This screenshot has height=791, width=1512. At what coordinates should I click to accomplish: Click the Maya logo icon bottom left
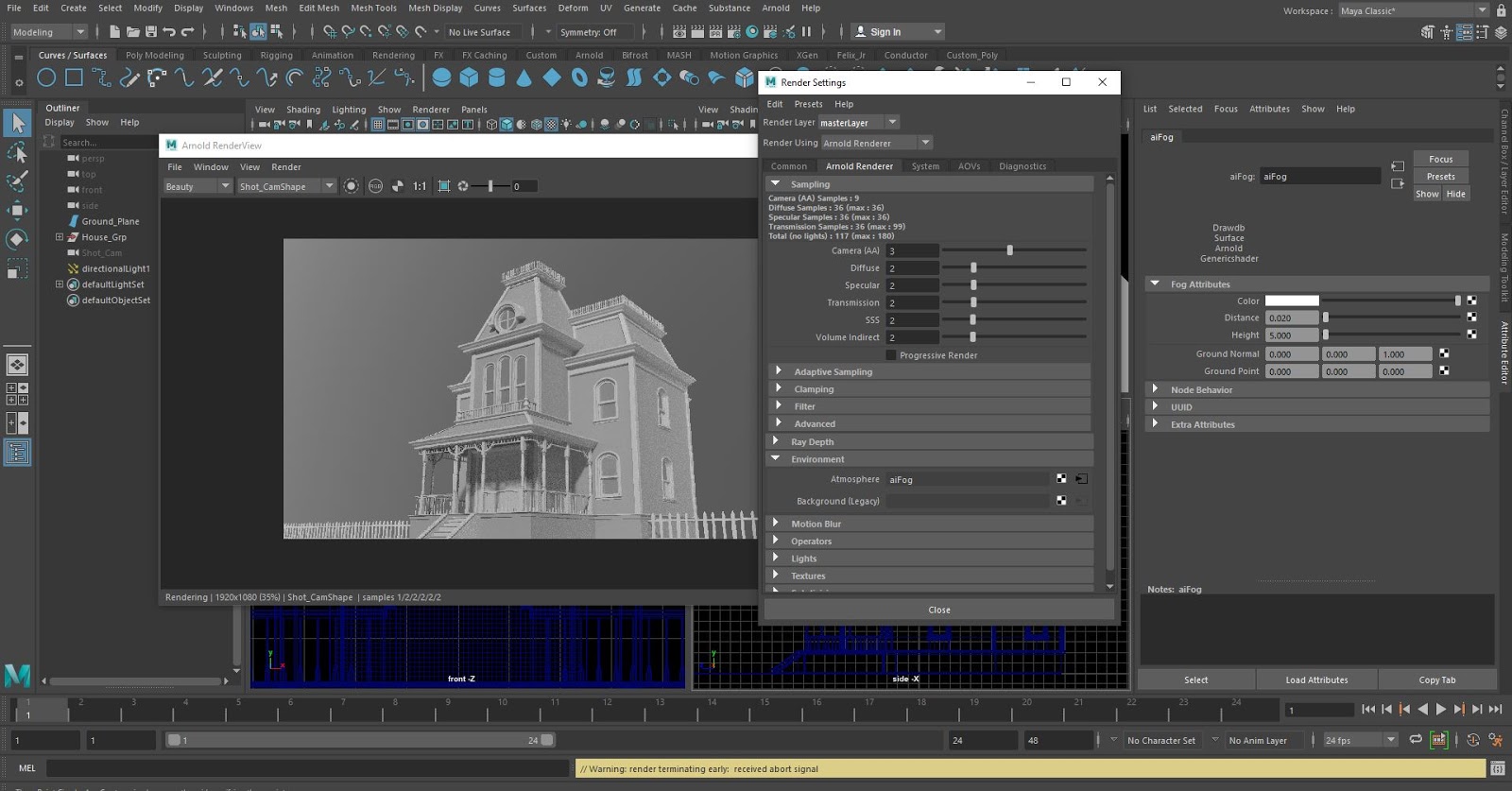17,675
